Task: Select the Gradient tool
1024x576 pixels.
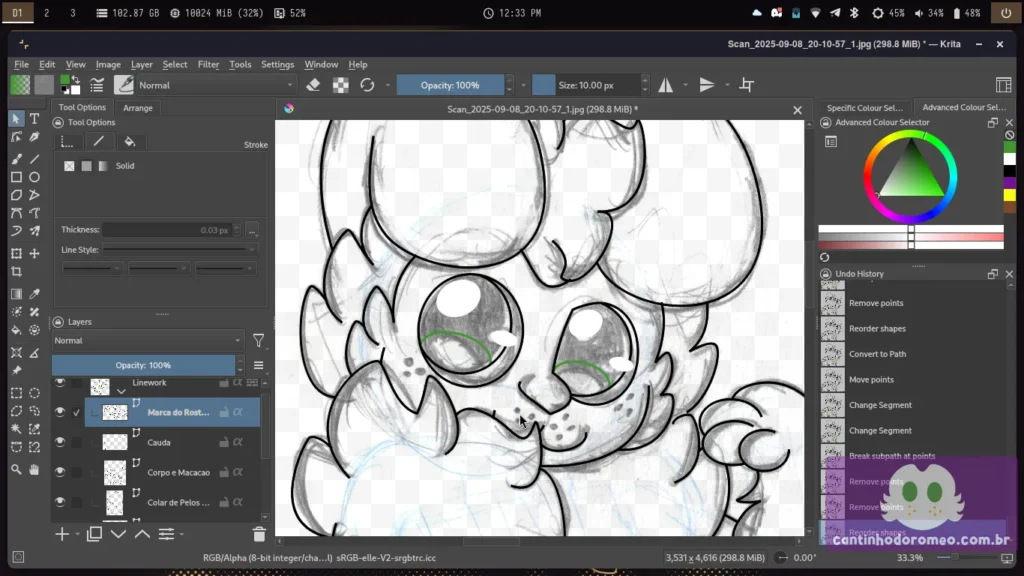Action: pyautogui.click(x=16, y=294)
